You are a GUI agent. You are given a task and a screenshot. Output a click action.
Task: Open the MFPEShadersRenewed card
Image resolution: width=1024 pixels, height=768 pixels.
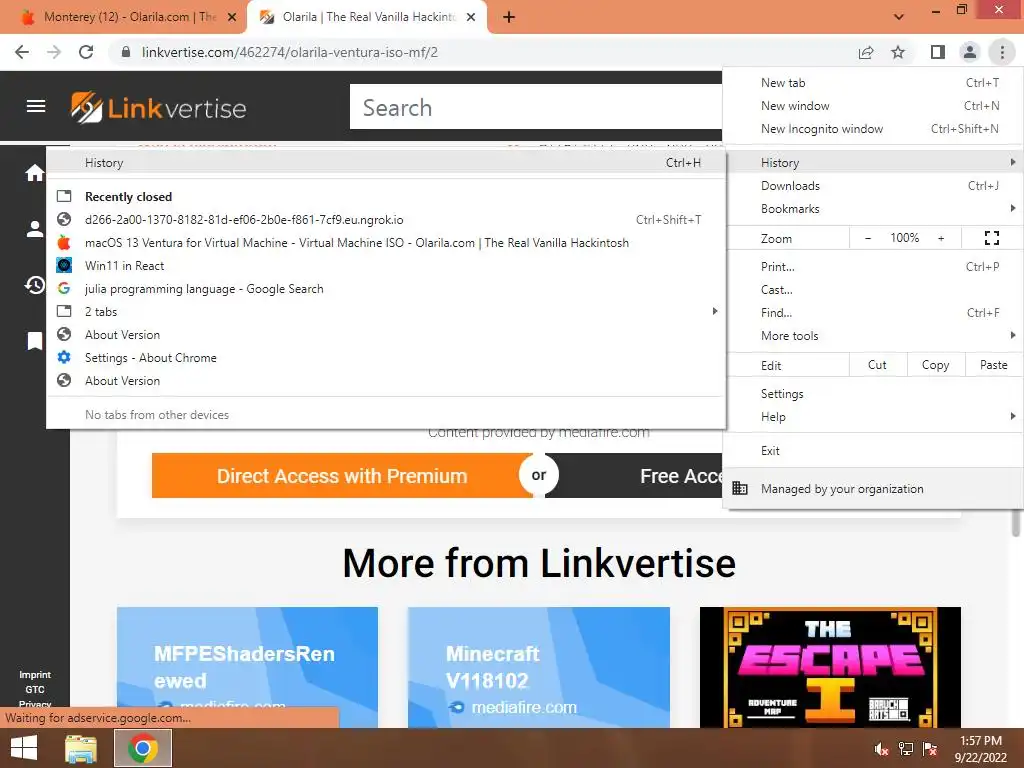(x=248, y=667)
